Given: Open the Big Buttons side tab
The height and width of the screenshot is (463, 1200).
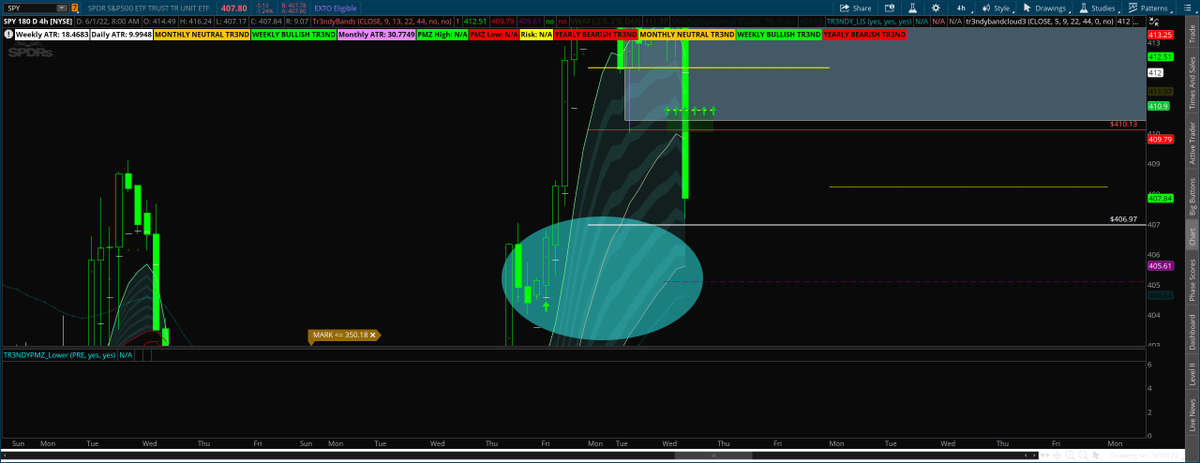Looking at the screenshot, I should click(x=1192, y=197).
